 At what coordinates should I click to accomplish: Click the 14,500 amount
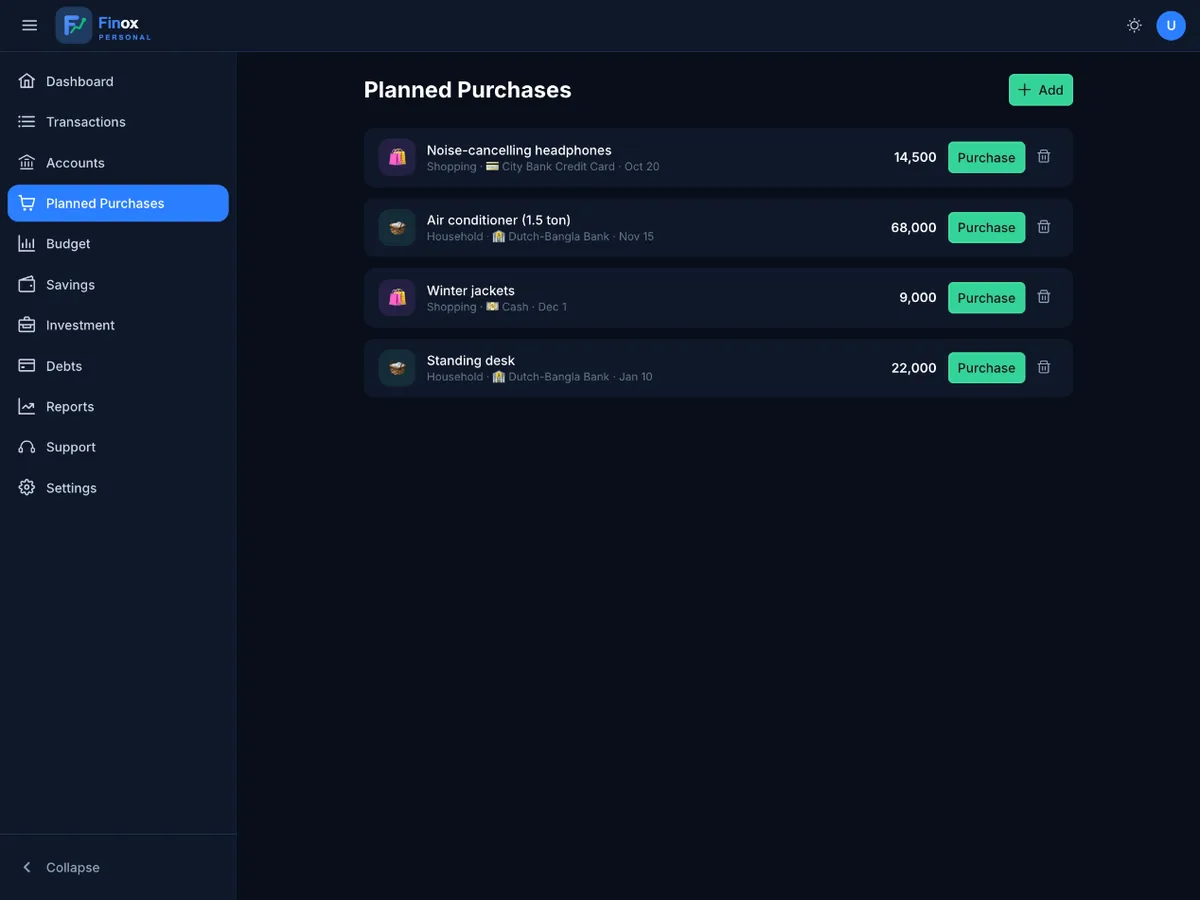coord(915,157)
